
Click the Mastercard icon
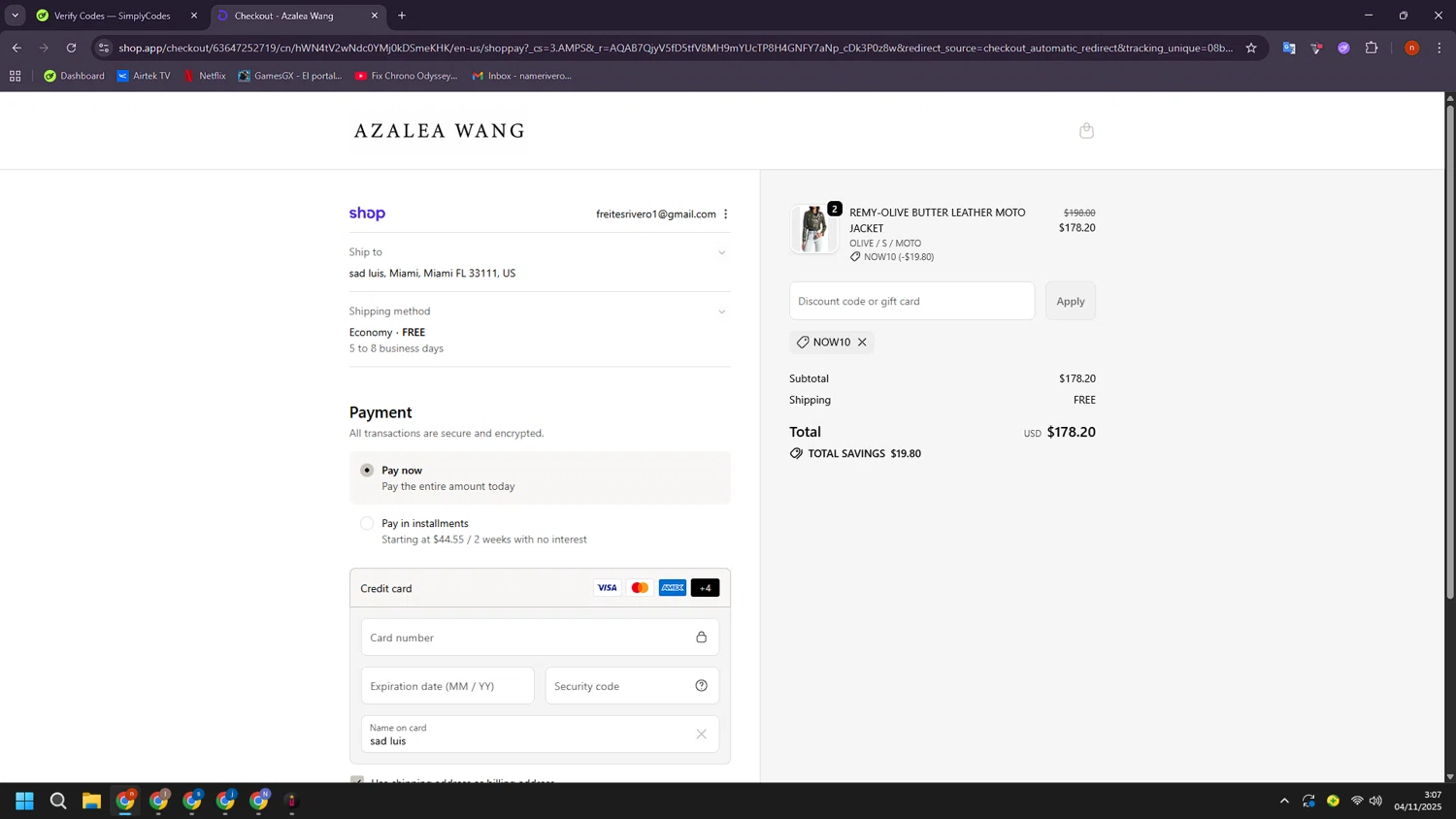pyautogui.click(x=640, y=588)
